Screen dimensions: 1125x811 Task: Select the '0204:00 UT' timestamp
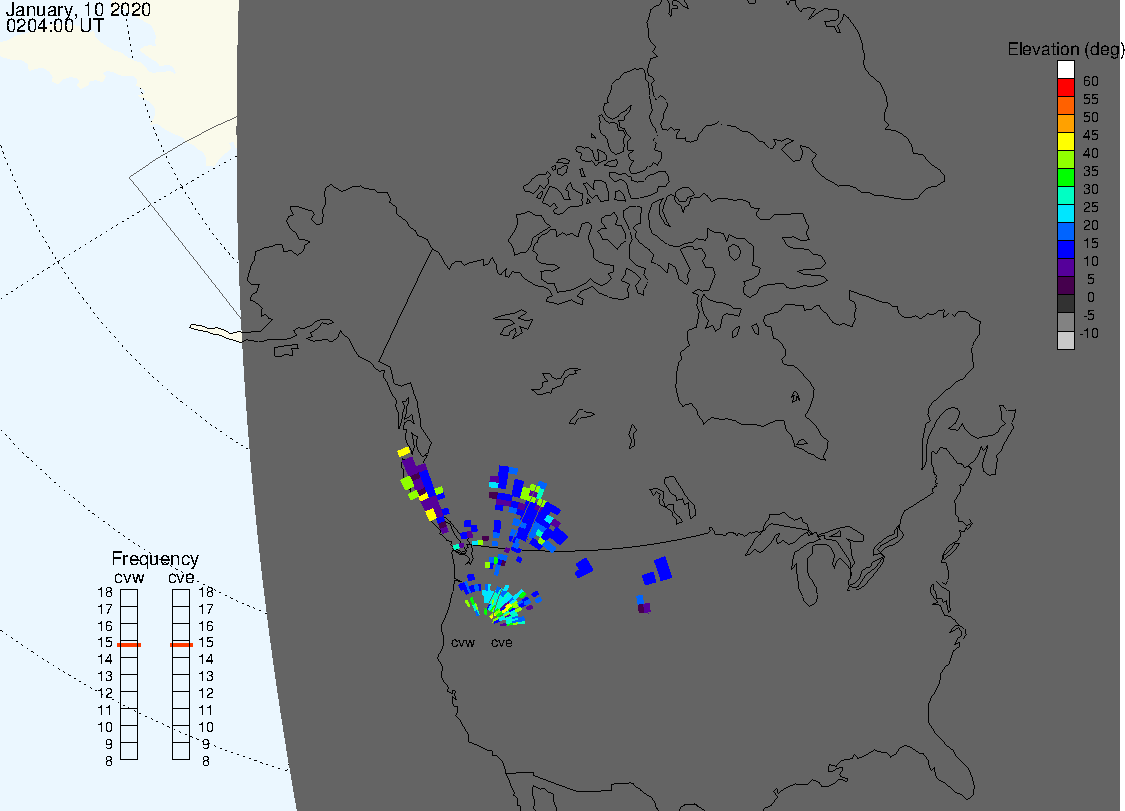(55, 25)
